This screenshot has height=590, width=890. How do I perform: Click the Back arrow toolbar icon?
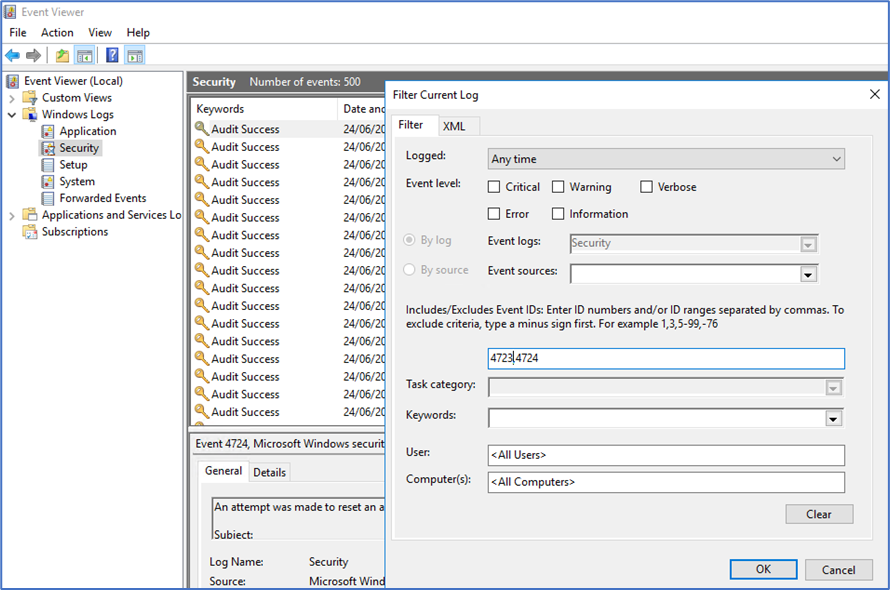tap(12, 55)
